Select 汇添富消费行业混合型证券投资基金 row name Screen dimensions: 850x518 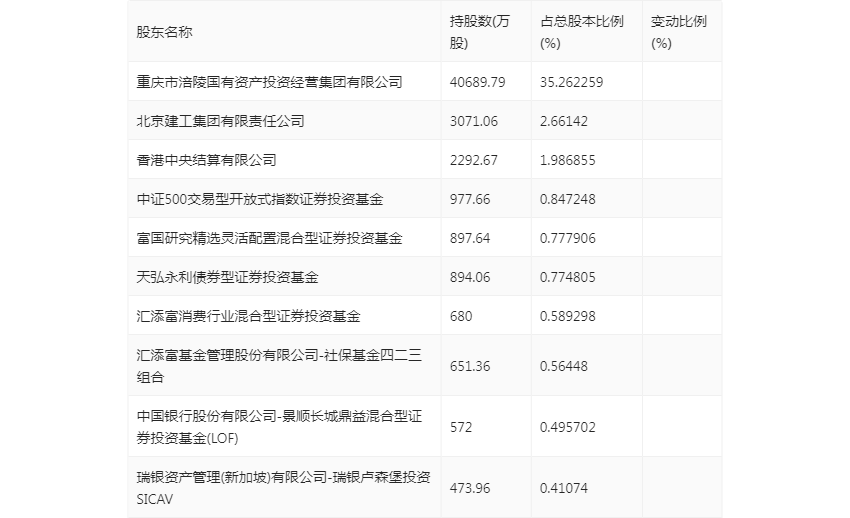(248, 316)
